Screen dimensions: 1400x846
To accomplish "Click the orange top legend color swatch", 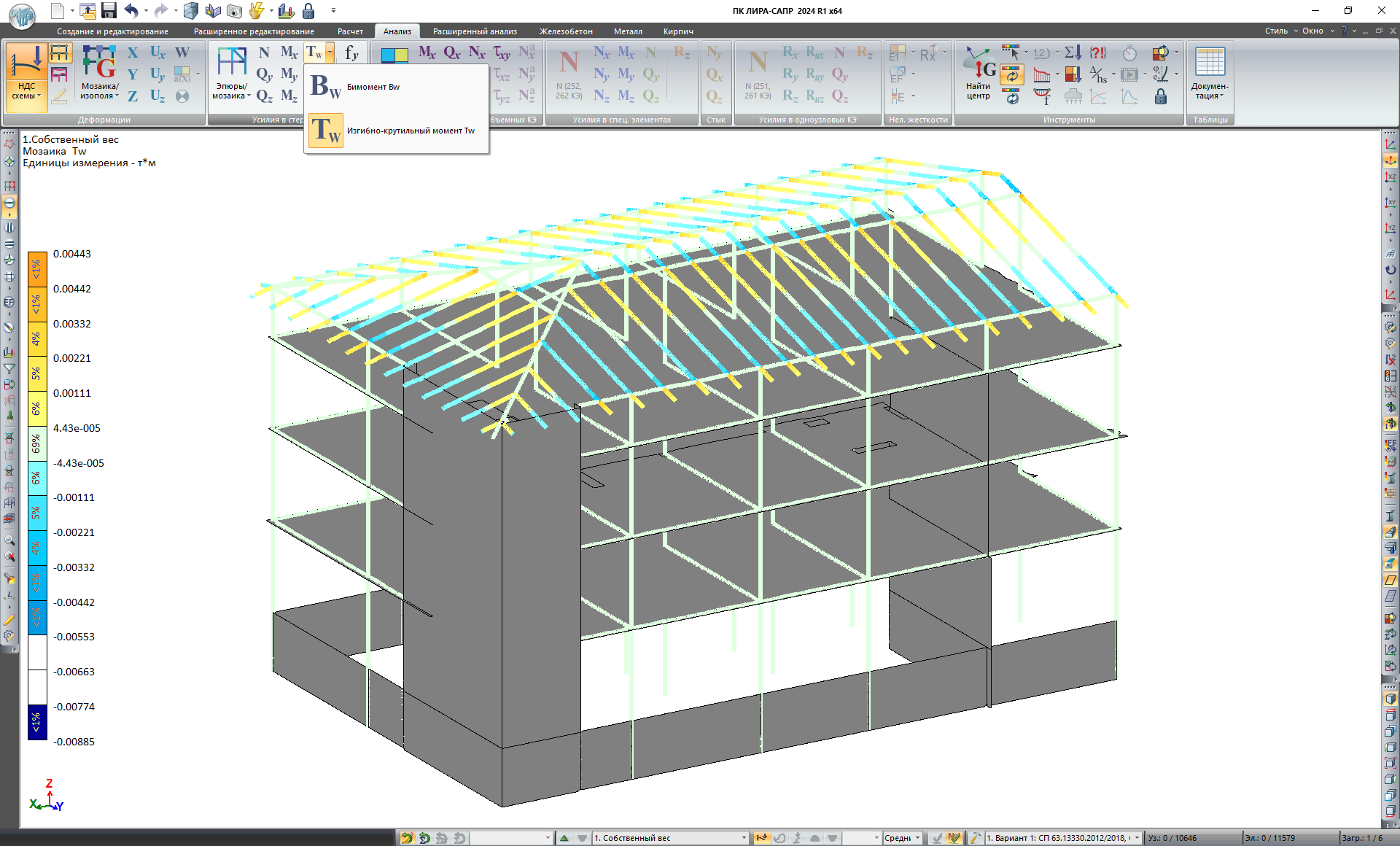I will point(37,269).
